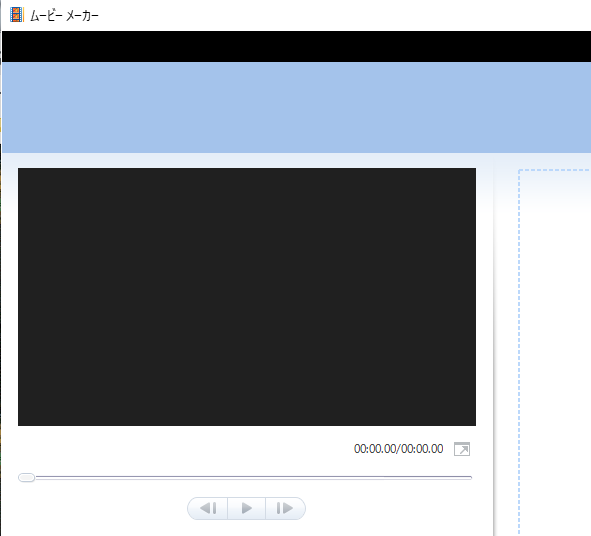
Task: Click inside the dashed storyboard drop area
Action: 555,352
